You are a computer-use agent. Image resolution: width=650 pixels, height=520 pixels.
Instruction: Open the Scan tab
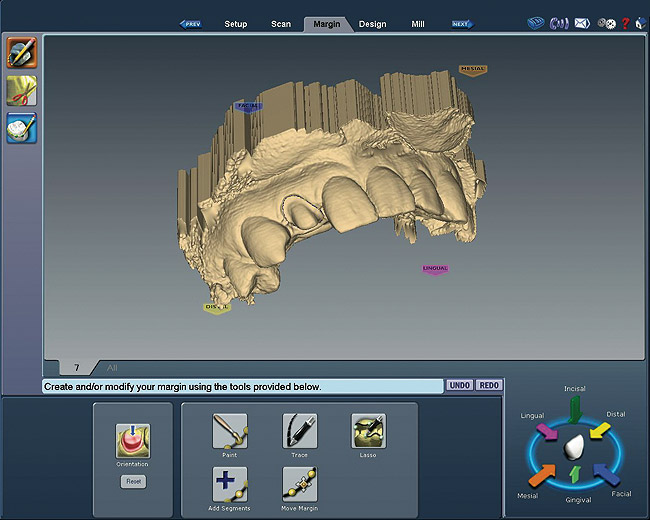(x=281, y=23)
